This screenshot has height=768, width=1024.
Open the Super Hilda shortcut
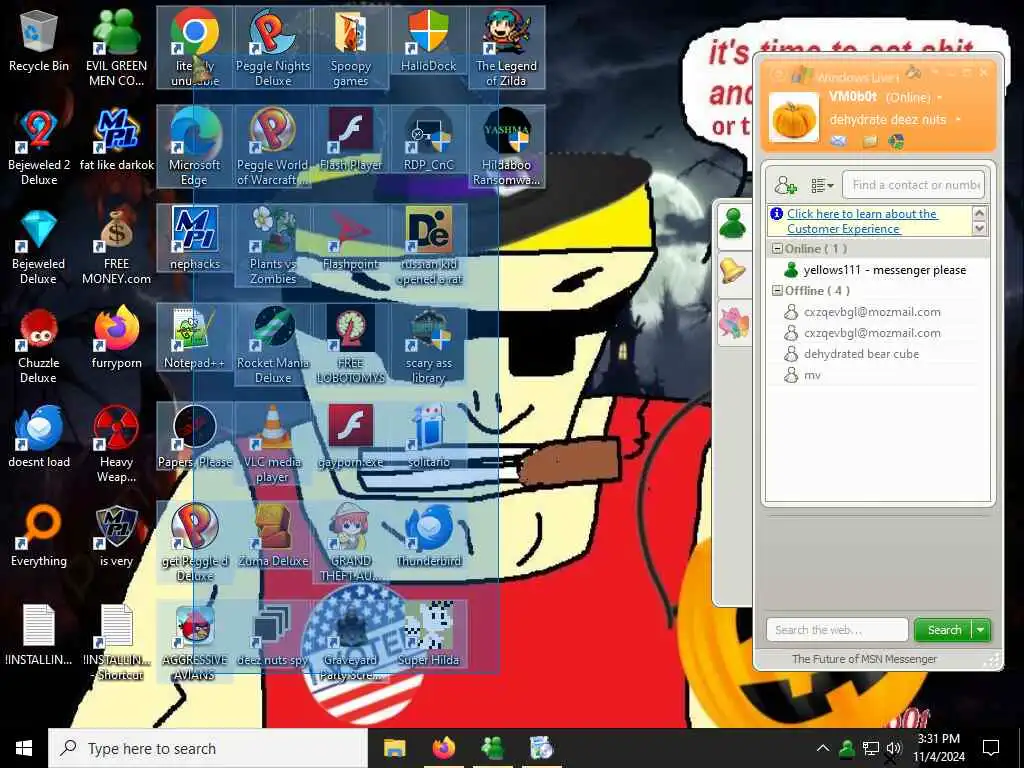point(428,634)
